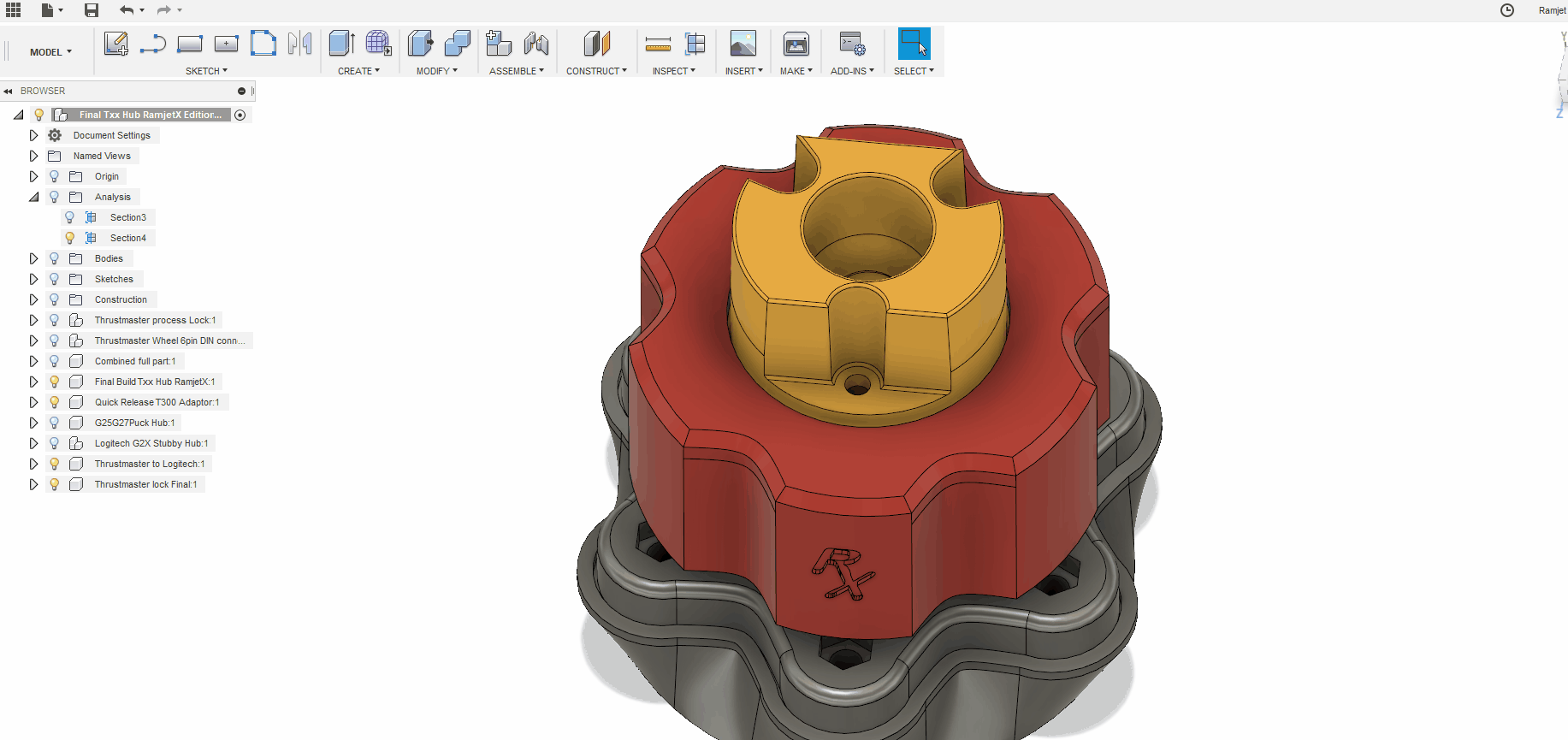Screen dimensions: 1568x740
Task: Hide Section4 using its light bulb
Action: [x=70, y=238]
